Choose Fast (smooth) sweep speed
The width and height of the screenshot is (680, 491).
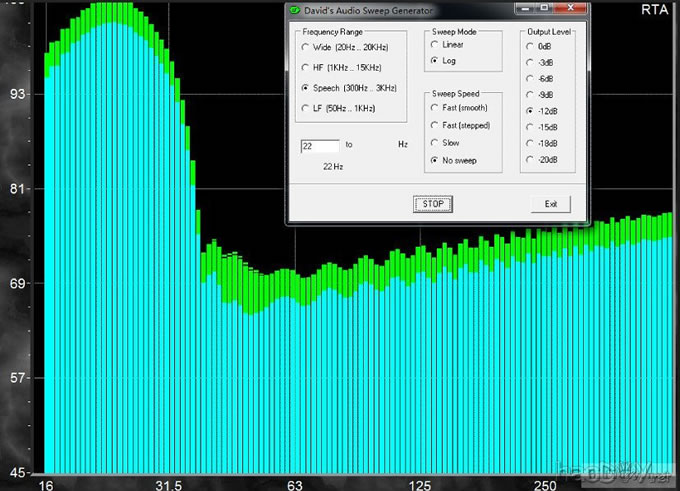[x=434, y=108]
